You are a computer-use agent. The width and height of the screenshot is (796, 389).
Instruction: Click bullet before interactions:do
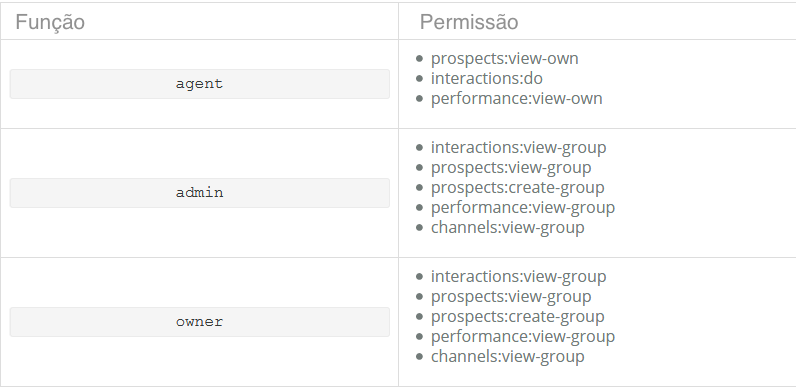[419, 79]
